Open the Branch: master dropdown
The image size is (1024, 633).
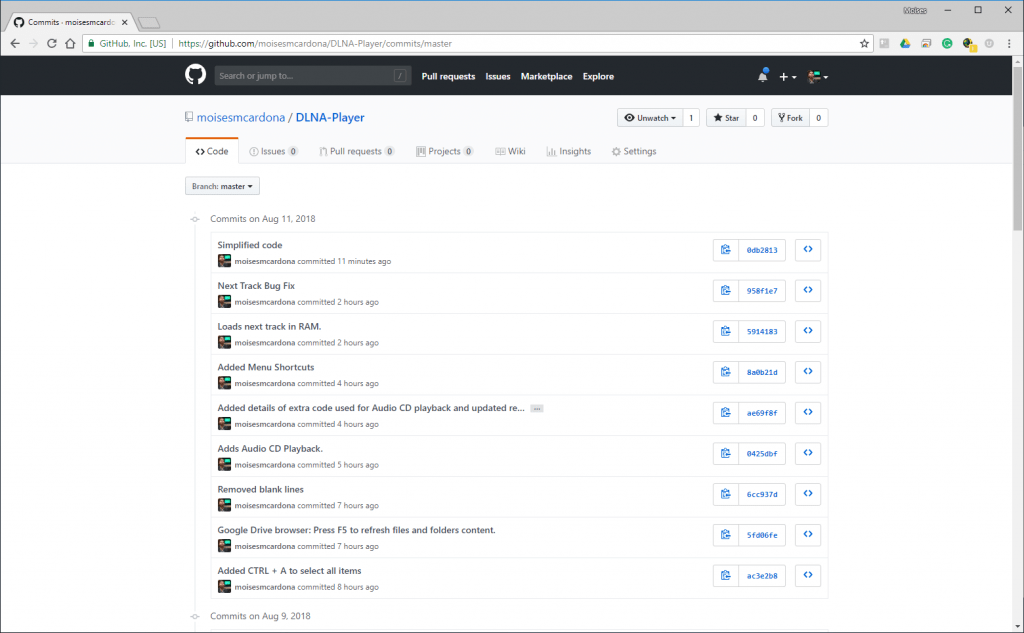click(x=222, y=186)
